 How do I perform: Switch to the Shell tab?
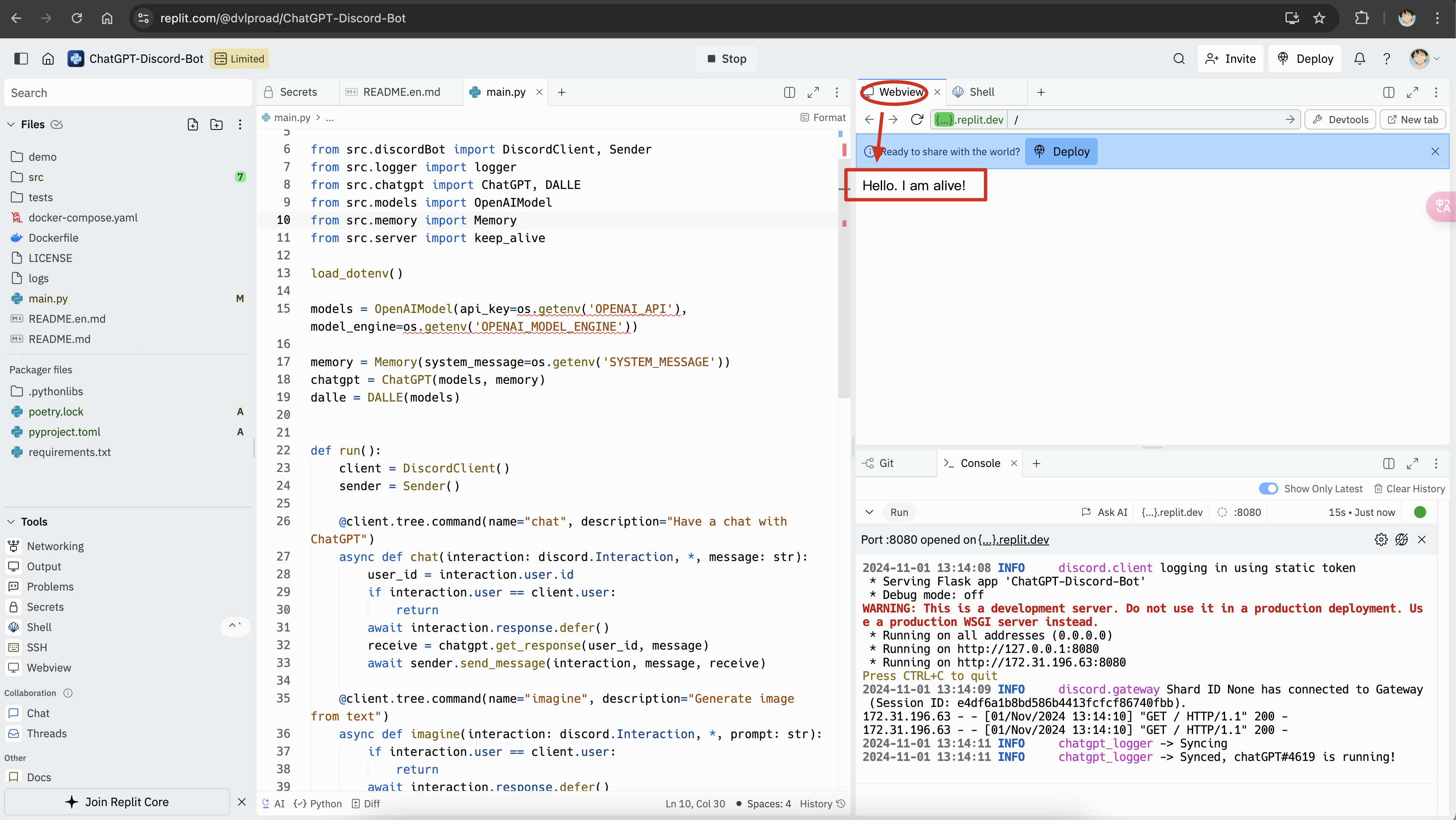[x=982, y=92]
